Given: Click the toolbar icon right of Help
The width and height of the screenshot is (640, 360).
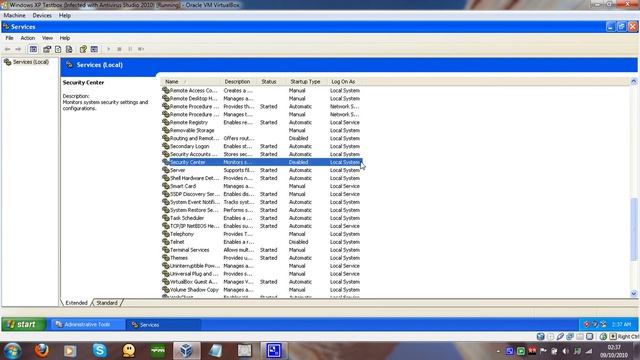Looking at the screenshot, I should (x=94, y=49).
